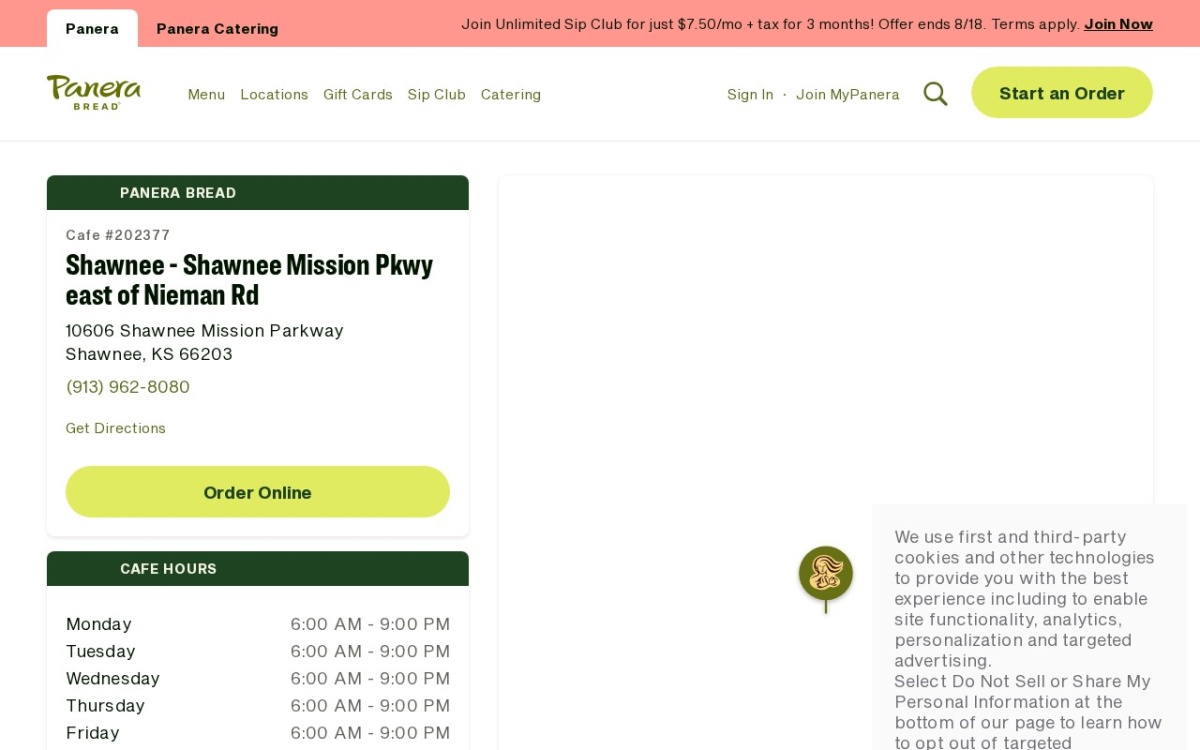
Task: Click the Get Directions link
Action: [x=116, y=428]
